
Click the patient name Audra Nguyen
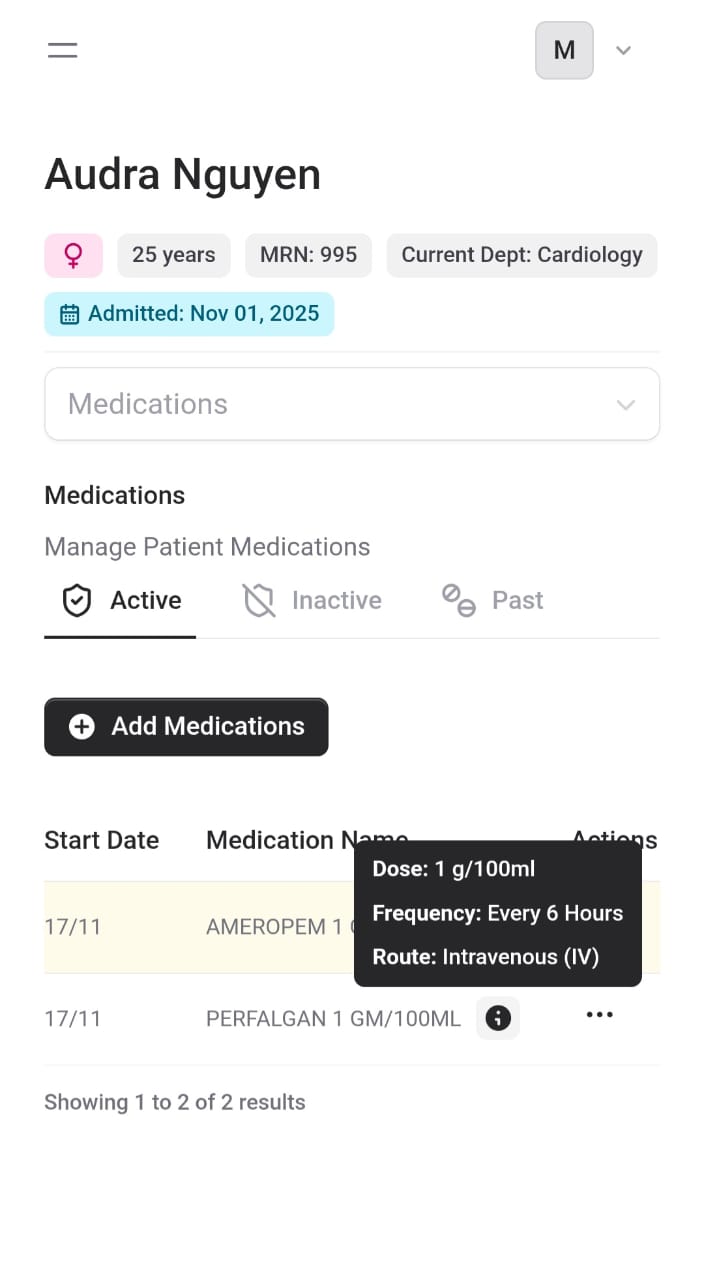pos(182,174)
